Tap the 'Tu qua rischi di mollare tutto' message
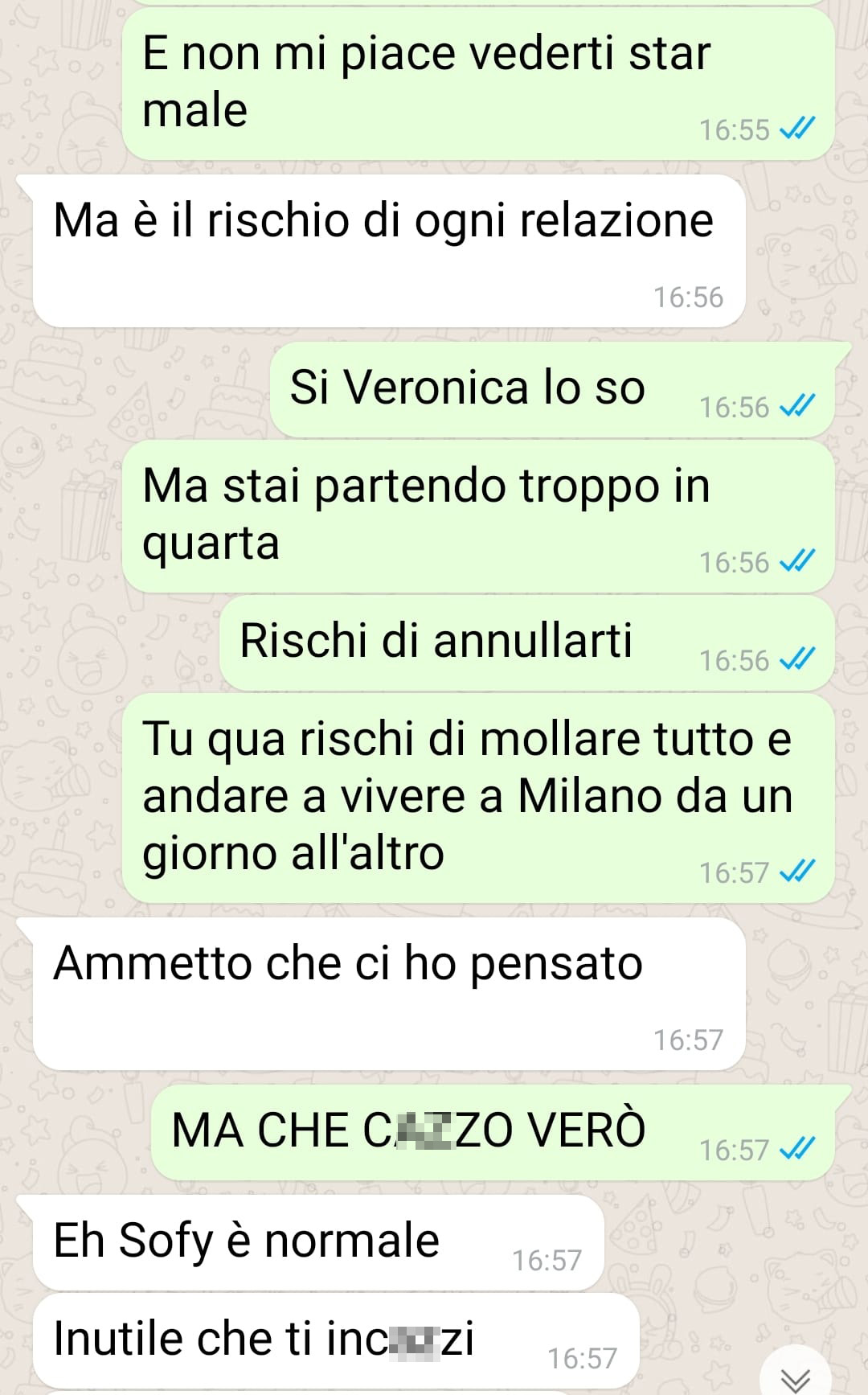Image resolution: width=868 pixels, height=1395 pixels. 478,798
